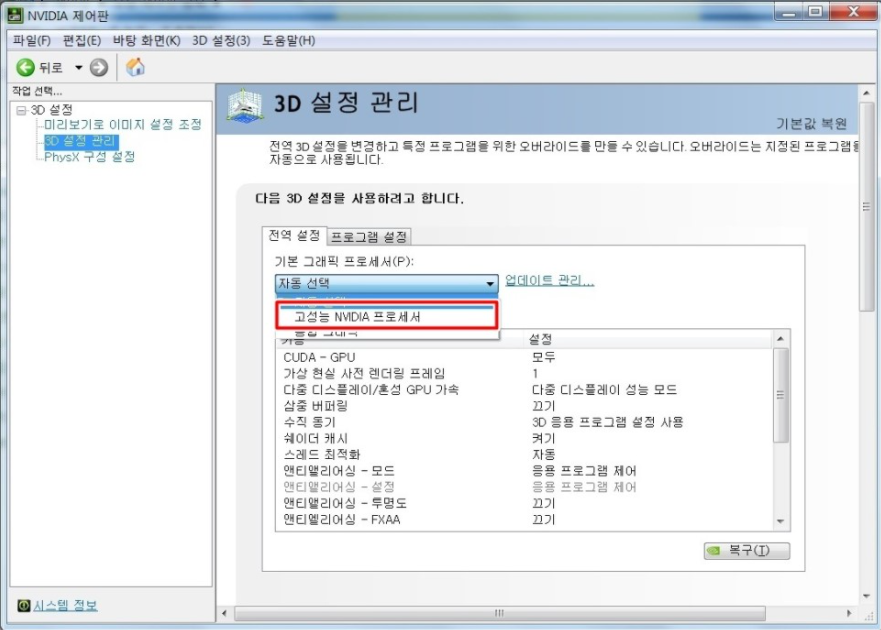This screenshot has width=881, height=630.
Task: Choose 고성능 NVIDIA 프로세서 option
Action: point(387,316)
